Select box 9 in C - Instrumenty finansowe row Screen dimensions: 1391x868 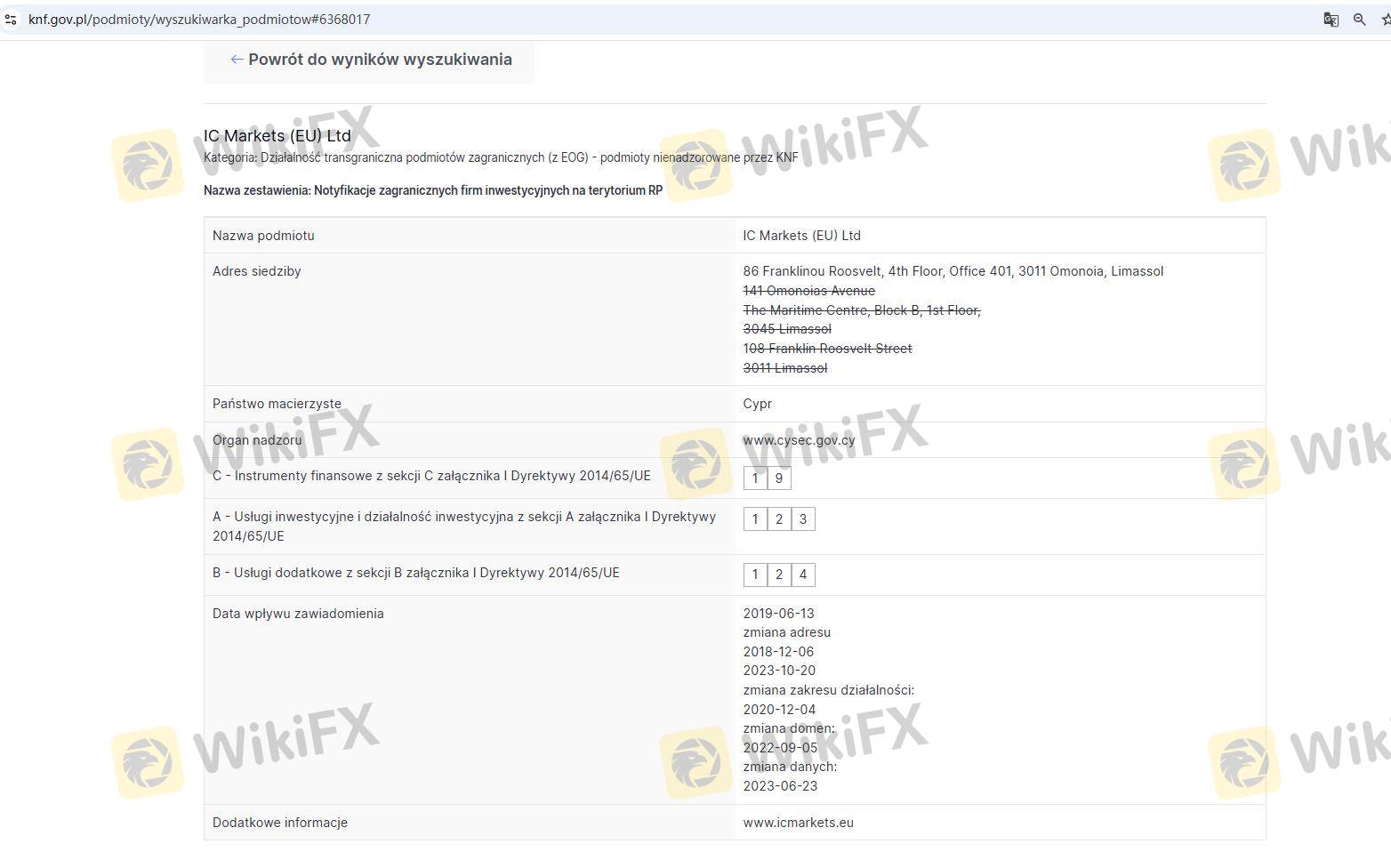click(x=779, y=478)
